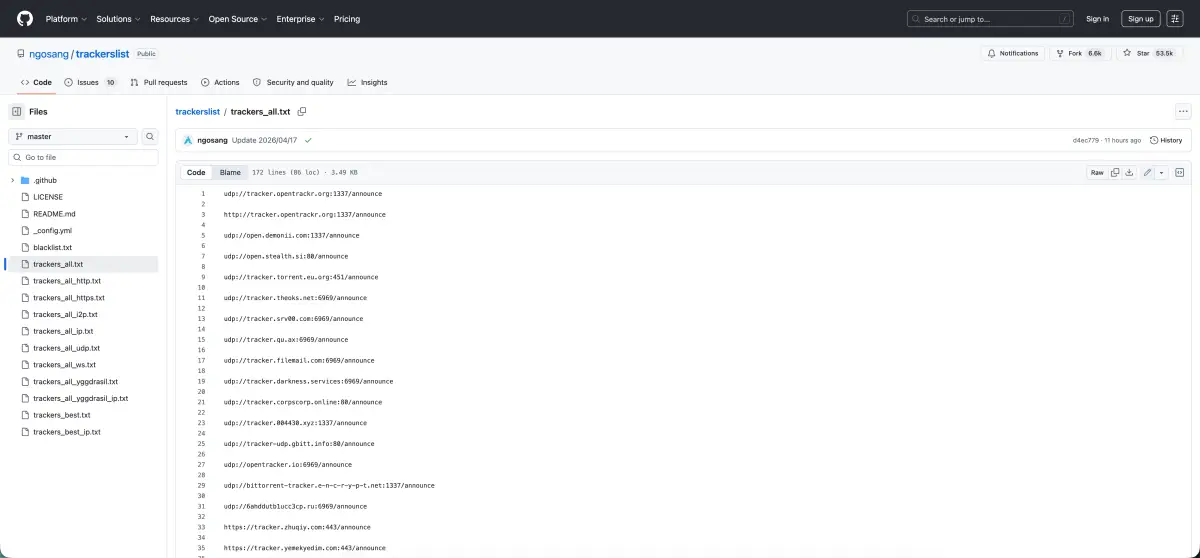1200x558 pixels.
Task: Click the GitHub logo icon
Action: click(x=25, y=18)
